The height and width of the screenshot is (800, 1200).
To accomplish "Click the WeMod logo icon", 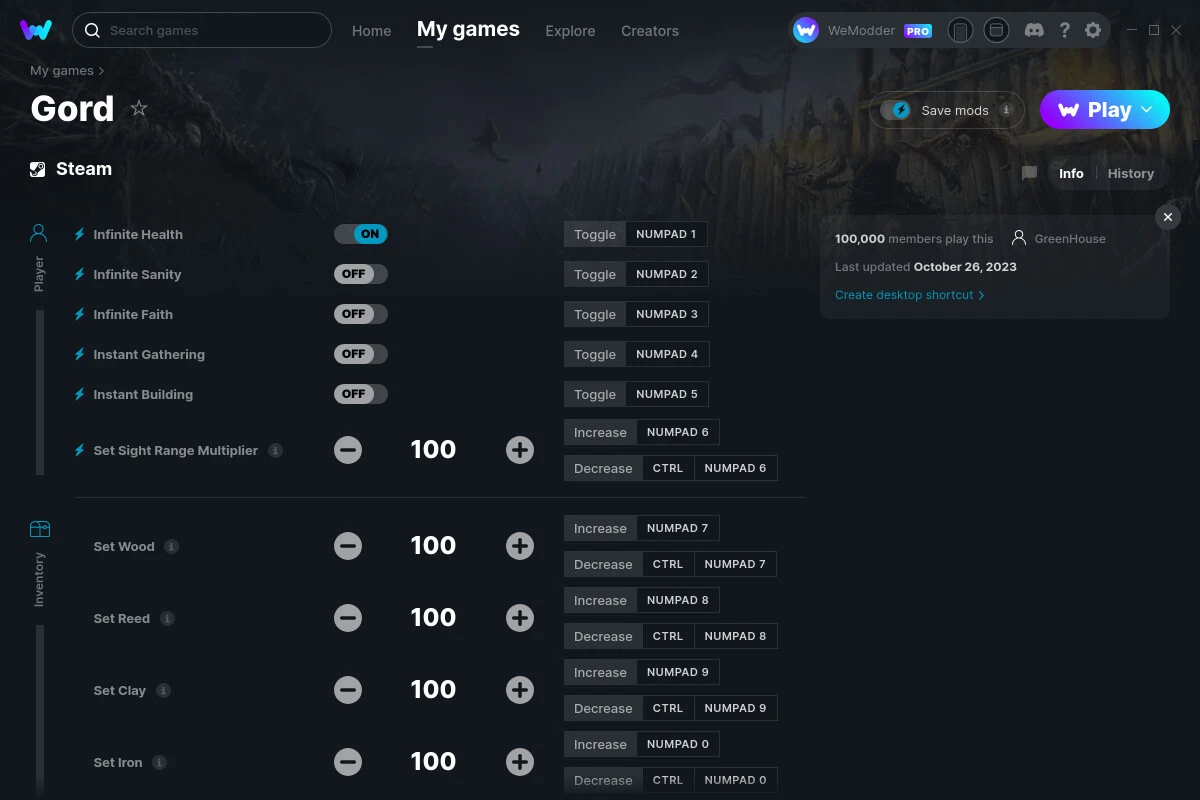I will click(36, 30).
